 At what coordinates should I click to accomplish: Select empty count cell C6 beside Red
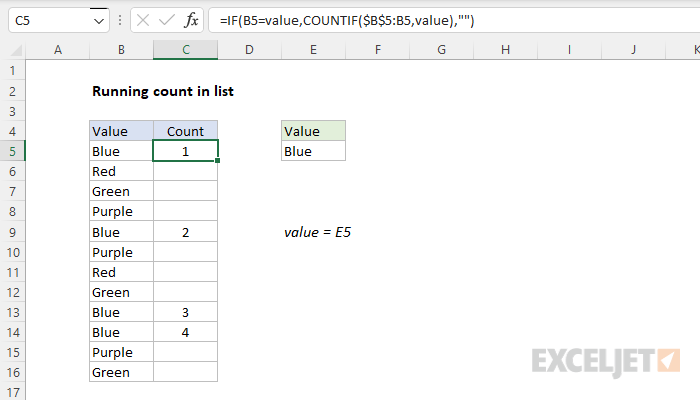186,171
